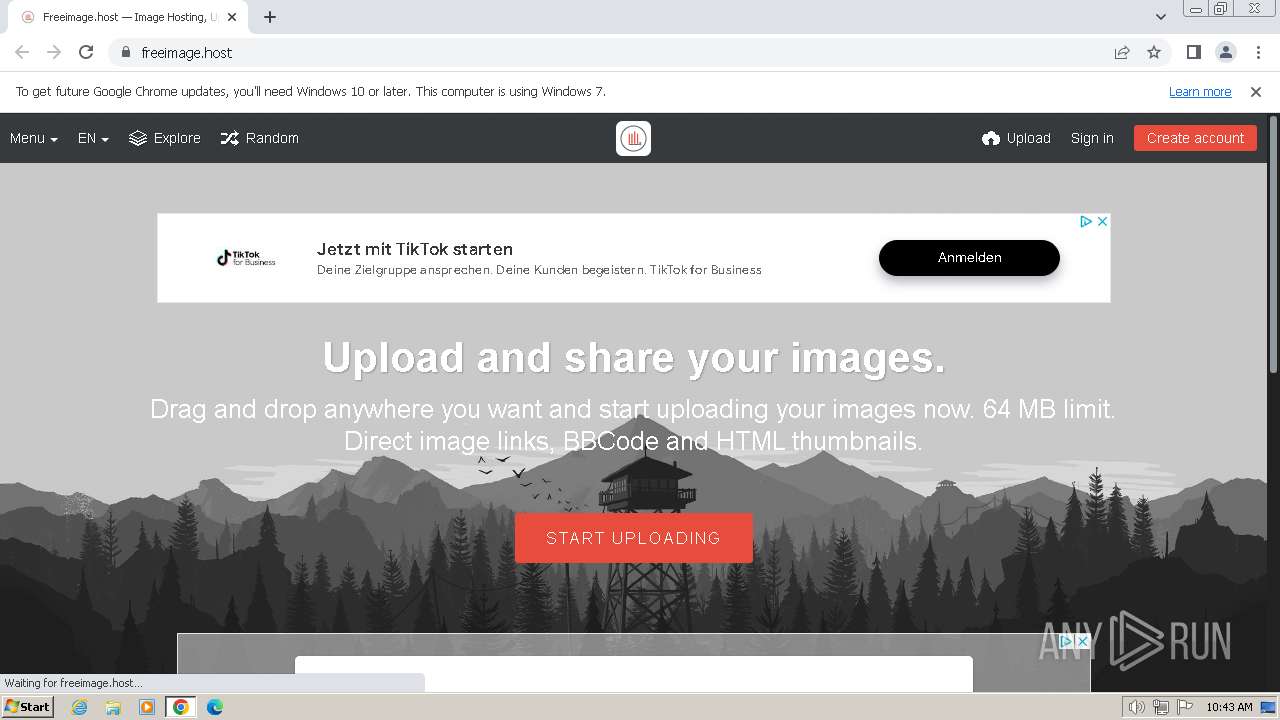1280x720 pixels.
Task: Click Sign in
Action: point(1092,138)
